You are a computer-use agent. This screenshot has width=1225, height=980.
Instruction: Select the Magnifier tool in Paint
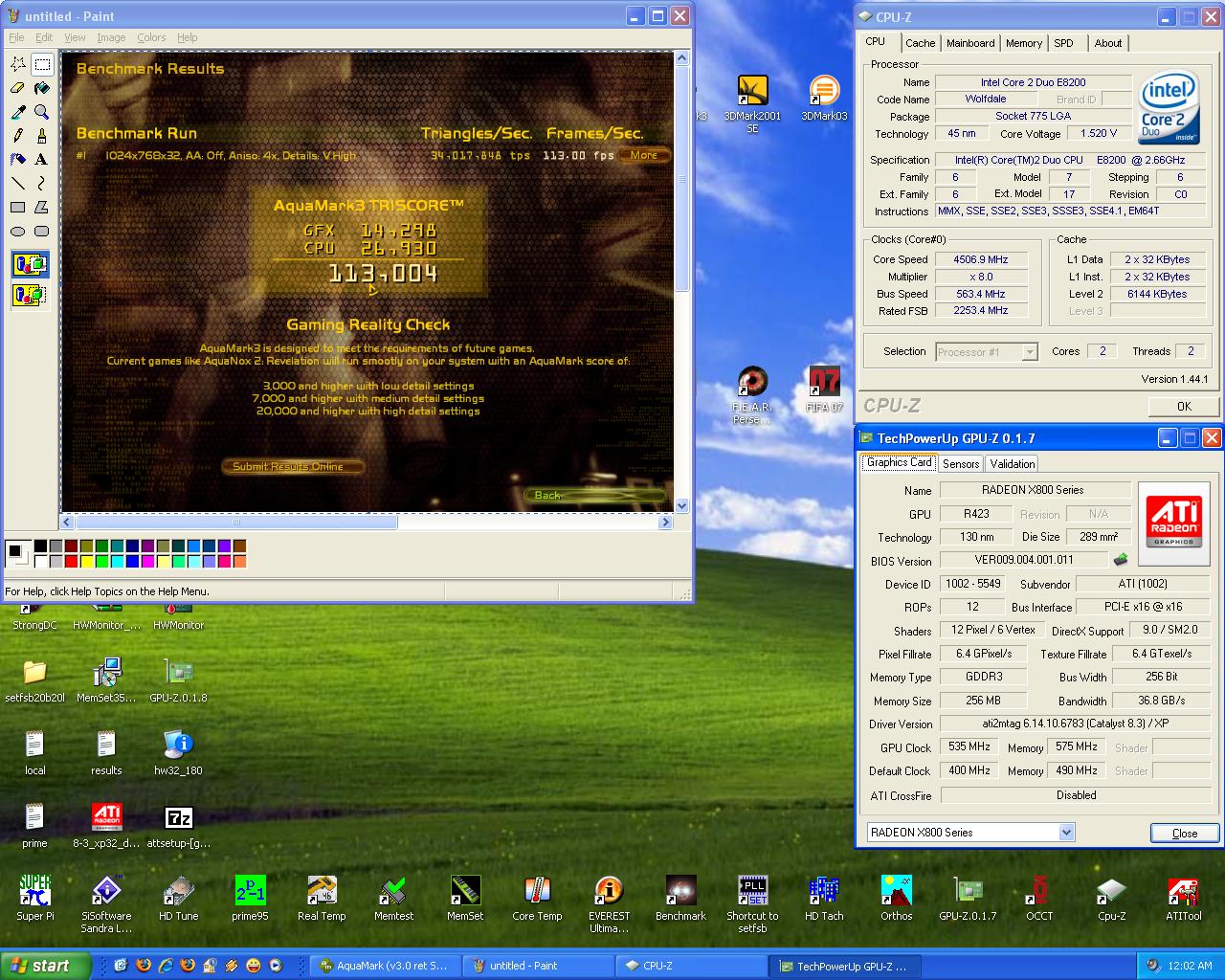pos(42,112)
